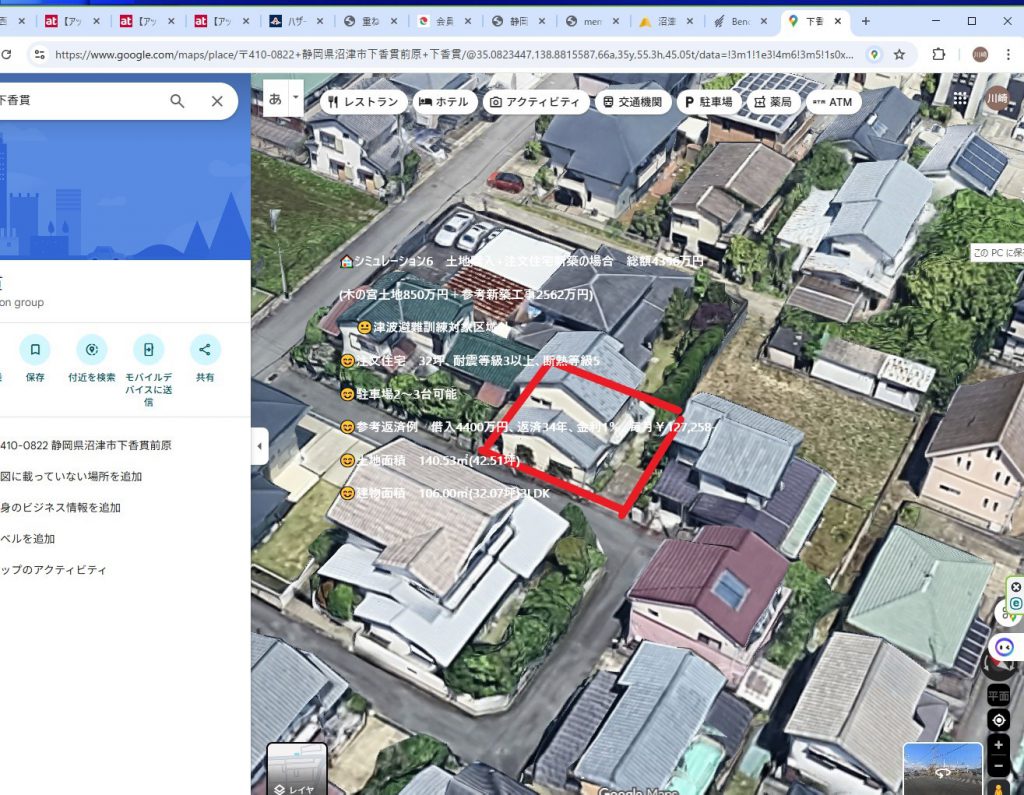Click the yellow Pegman Street View icon
This screenshot has width=1024, height=795.
999,788
